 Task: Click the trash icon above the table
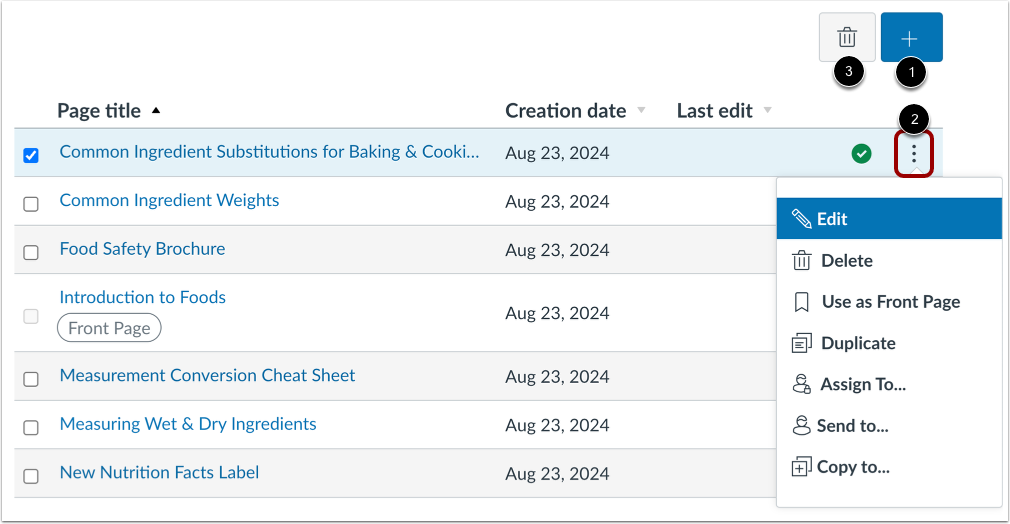pyautogui.click(x=847, y=38)
